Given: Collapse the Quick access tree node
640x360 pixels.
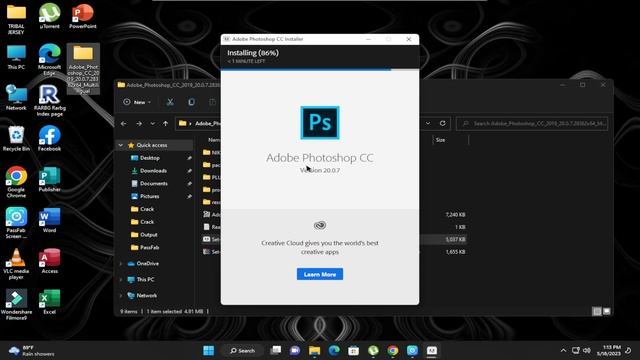Looking at the screenshot, I should (x=121, y=145).
